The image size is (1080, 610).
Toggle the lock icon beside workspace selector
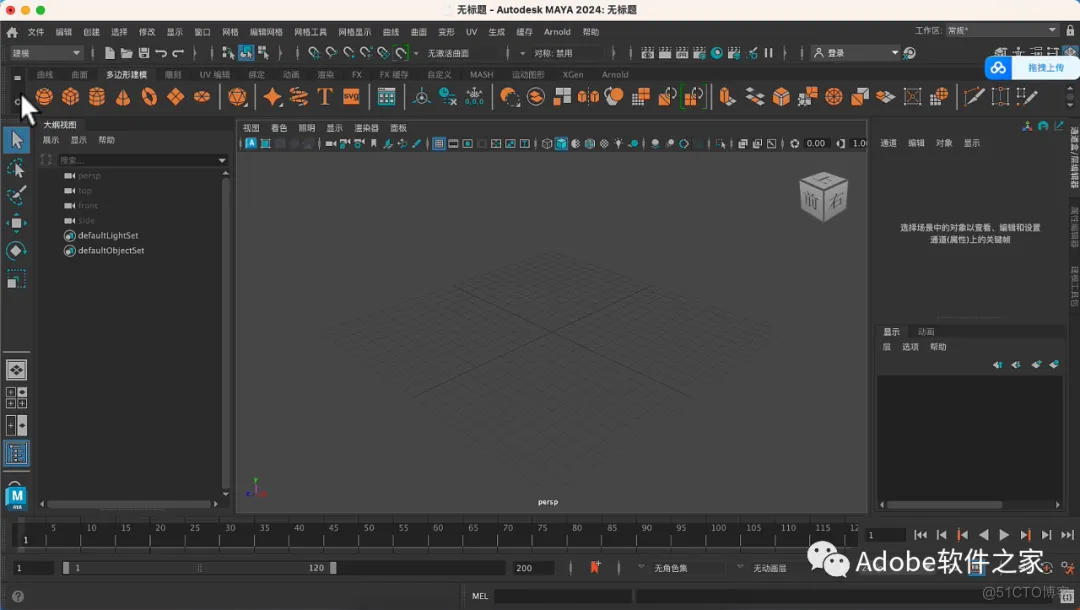(1070, 30)
